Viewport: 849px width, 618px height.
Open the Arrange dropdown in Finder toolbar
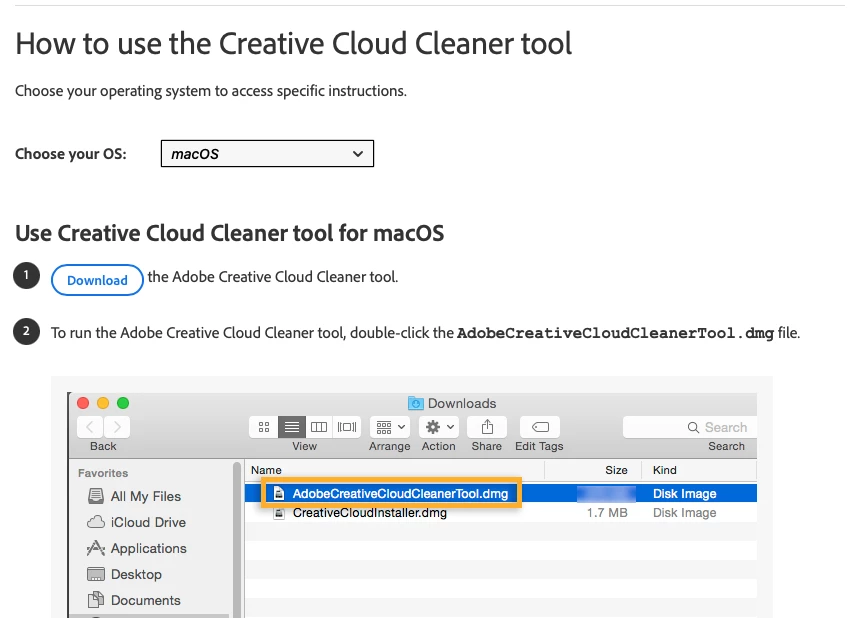click(x=390, y=427)
